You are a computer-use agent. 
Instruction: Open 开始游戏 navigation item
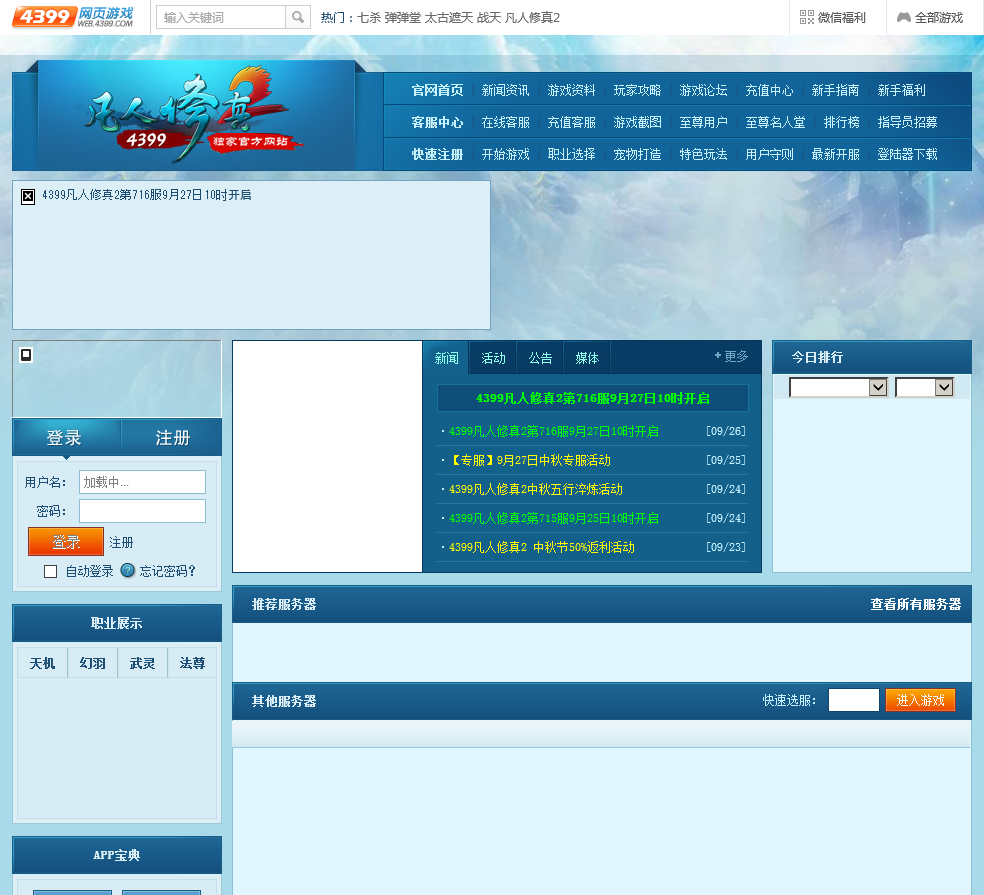pyautogui.click(x=505, y=154)
